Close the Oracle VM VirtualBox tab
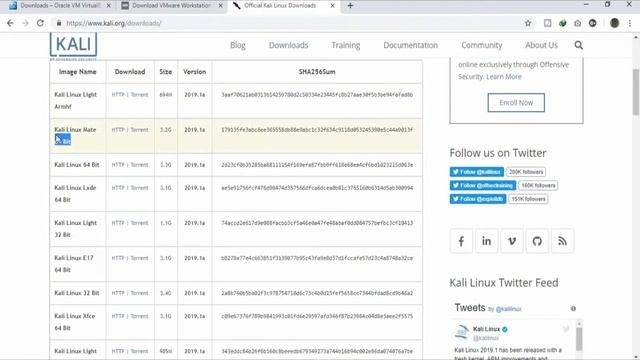The height and width of the screenshot is (360, 640). 109,6
